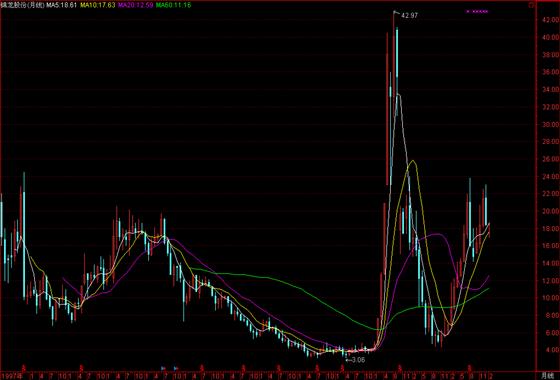This screenshot has height=380, width=560.
Task: Click the stock name title at top left
Action: click(x=22, y=5)
